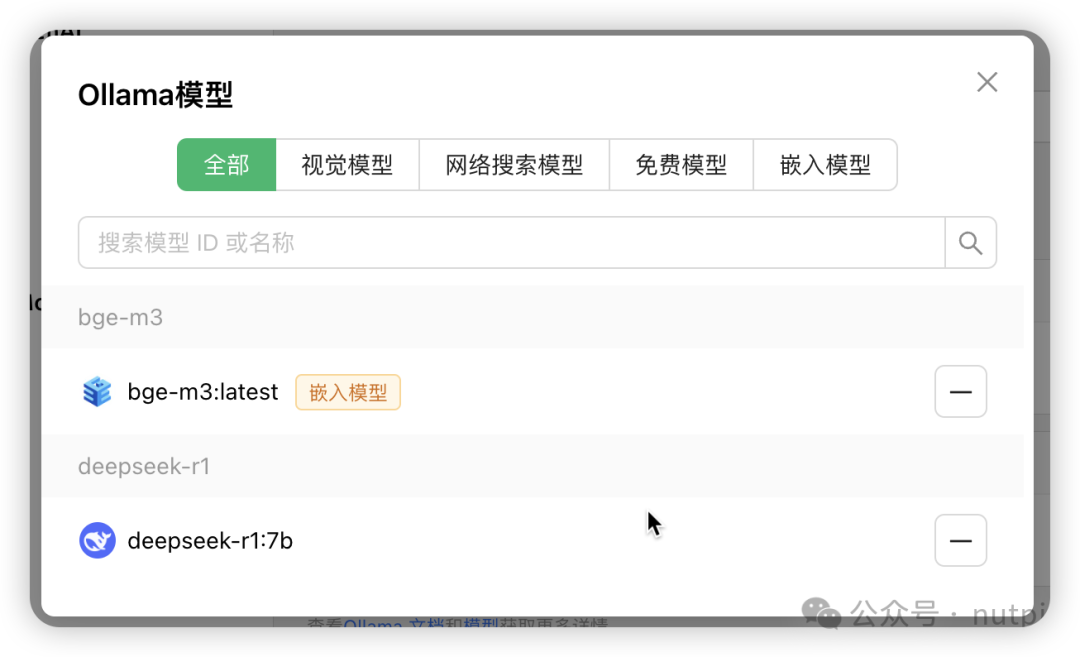Focus the 搜索模型 ID 或名称 search field
1080x657 pixels.
[x=510, y=243]
